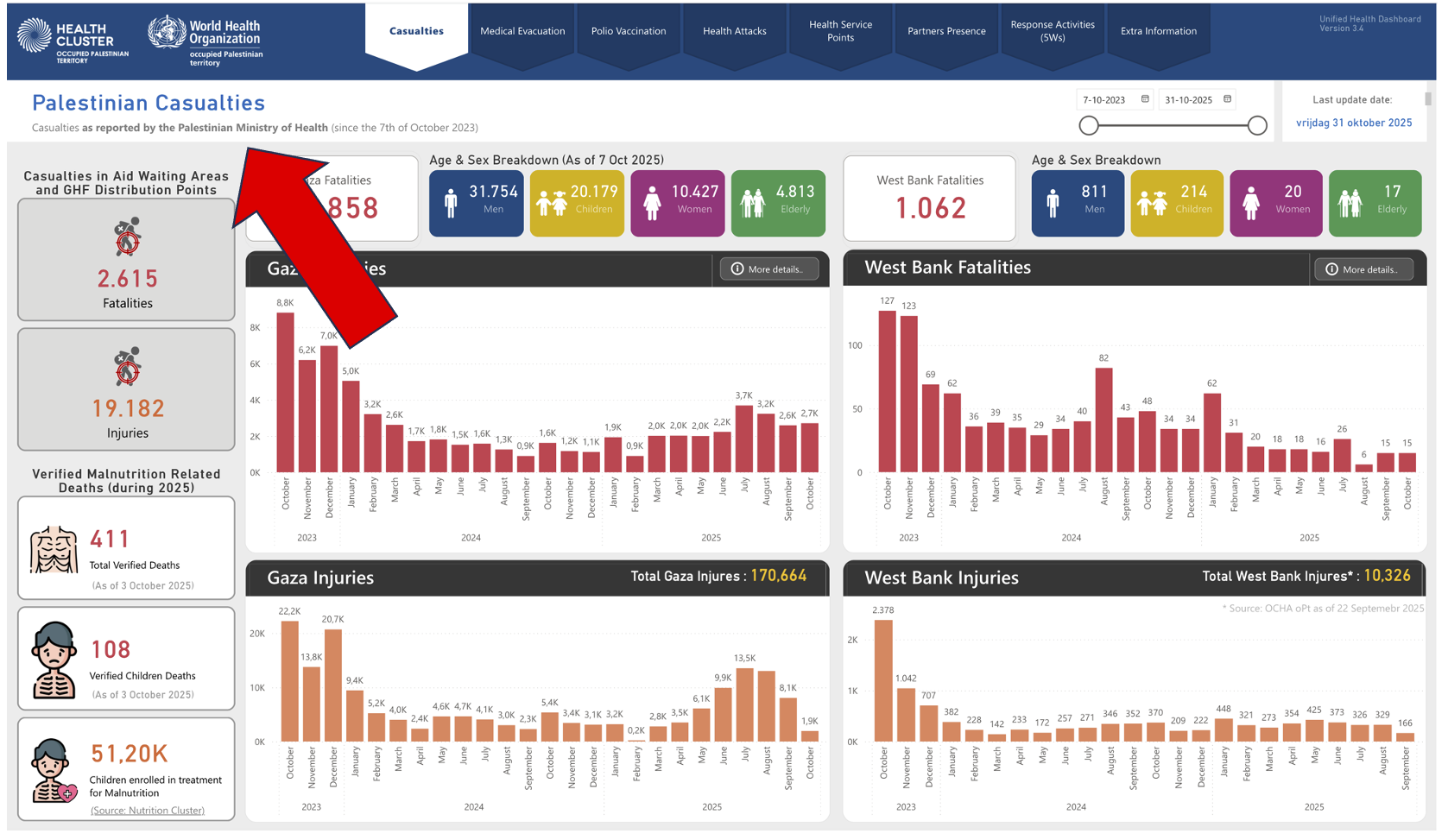This screenshot has width=1448, height=840.
Task: Open More details for Gaza Fatalities
Action: coord(769,269)
